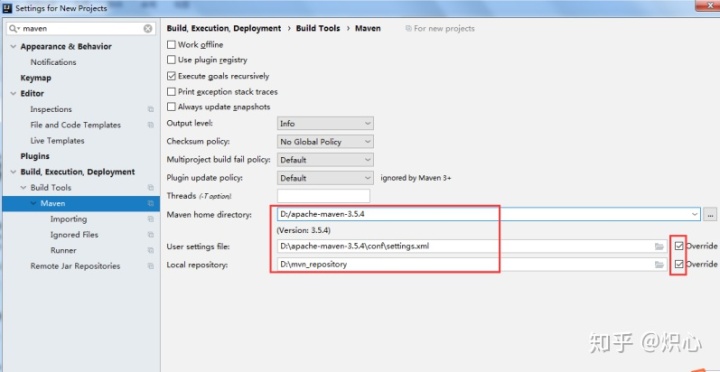Open Maven home directory dropdown arrow
The height and width of the screenshot is (372, 720).
[x=694, y=214]
